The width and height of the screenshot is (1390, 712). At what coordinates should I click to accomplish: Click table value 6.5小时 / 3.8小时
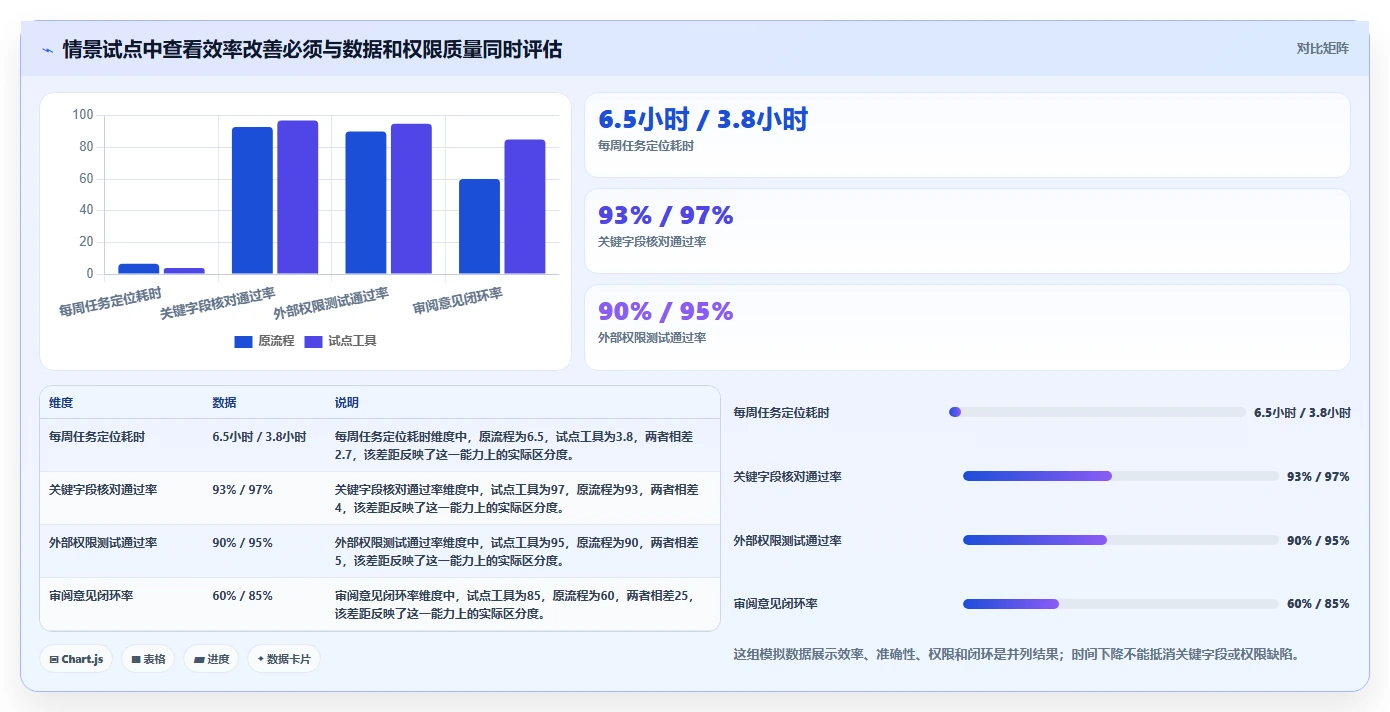click(259, 437)
